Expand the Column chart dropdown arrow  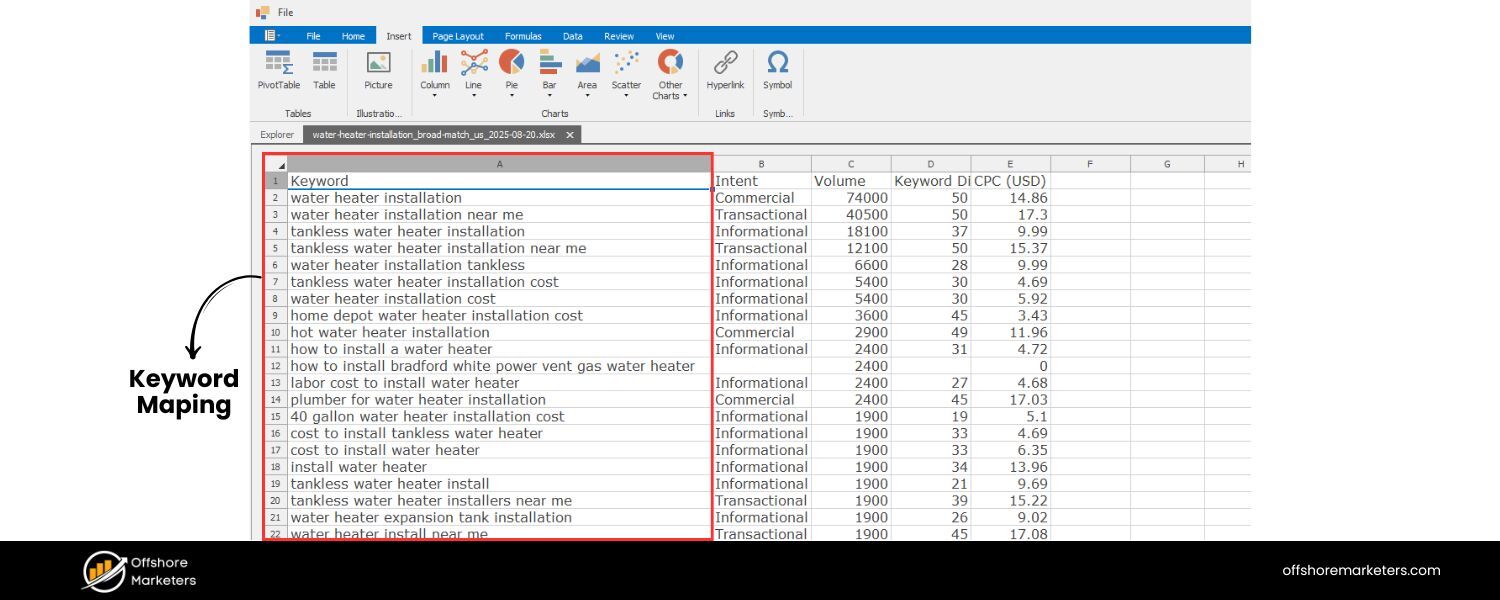tap(434, 97)
